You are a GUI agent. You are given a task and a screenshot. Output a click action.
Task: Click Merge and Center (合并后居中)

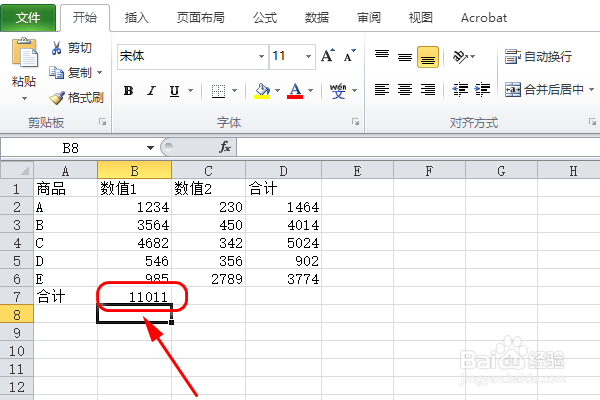click(544, 90)
